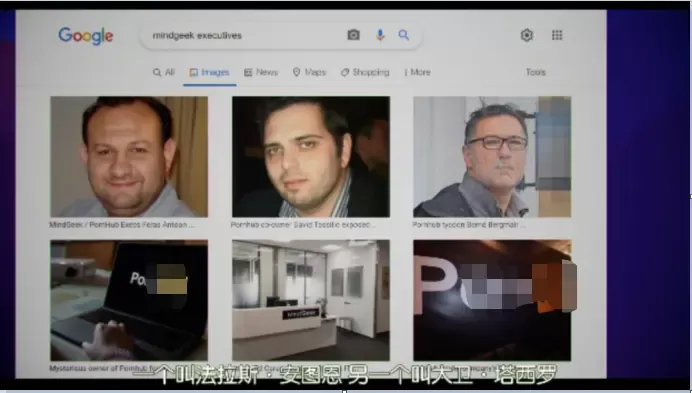Open the first photo of smiling man

pyautogui.click(x=129, y=157)
